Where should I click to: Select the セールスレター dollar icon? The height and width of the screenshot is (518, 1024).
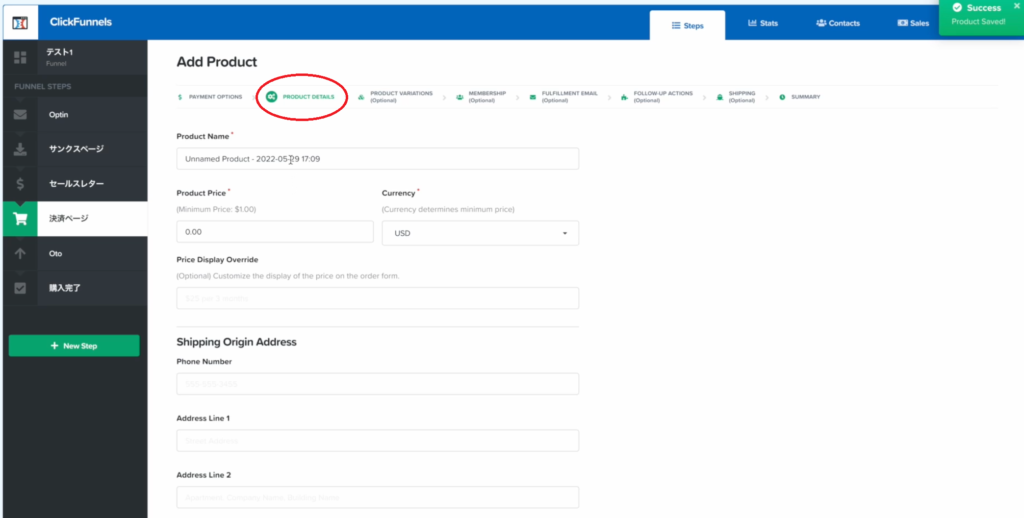pyautogui.click(x=20, y=184)
